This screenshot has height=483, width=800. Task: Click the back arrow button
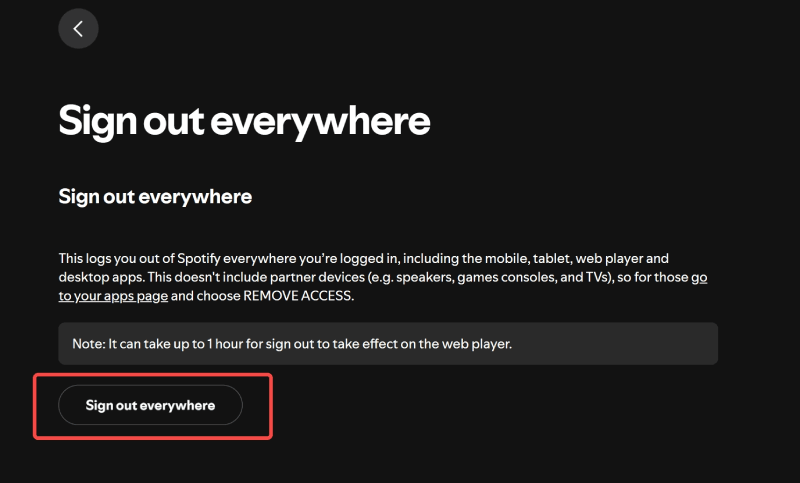78,29
